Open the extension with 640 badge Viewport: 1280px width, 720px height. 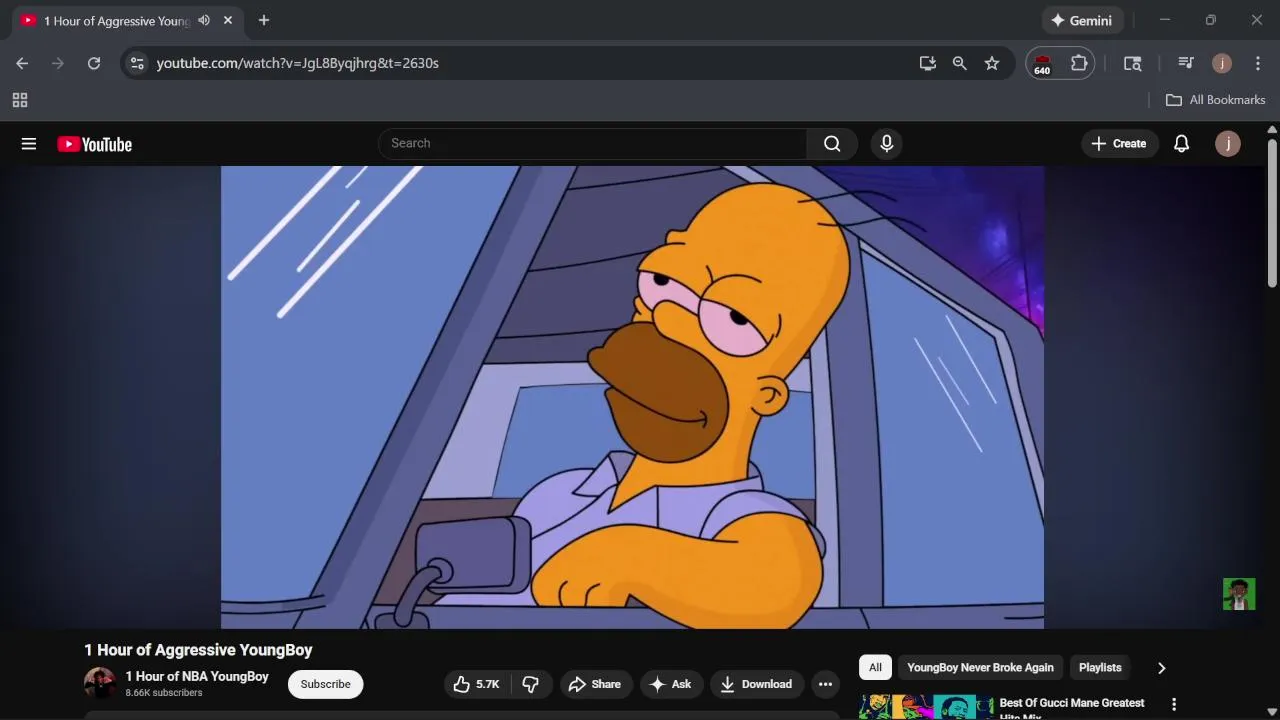1042,63
